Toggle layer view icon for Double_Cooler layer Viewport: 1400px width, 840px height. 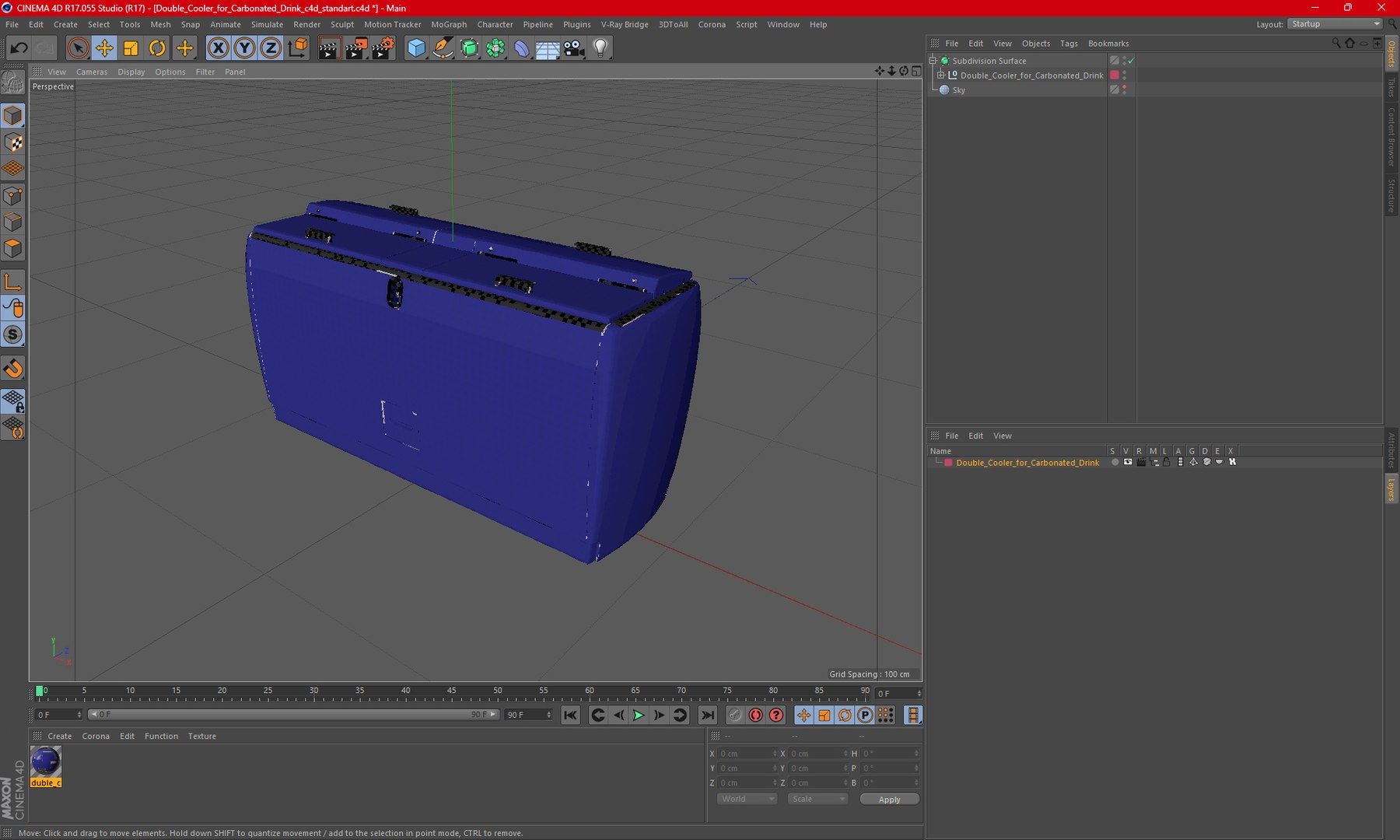1128,462
